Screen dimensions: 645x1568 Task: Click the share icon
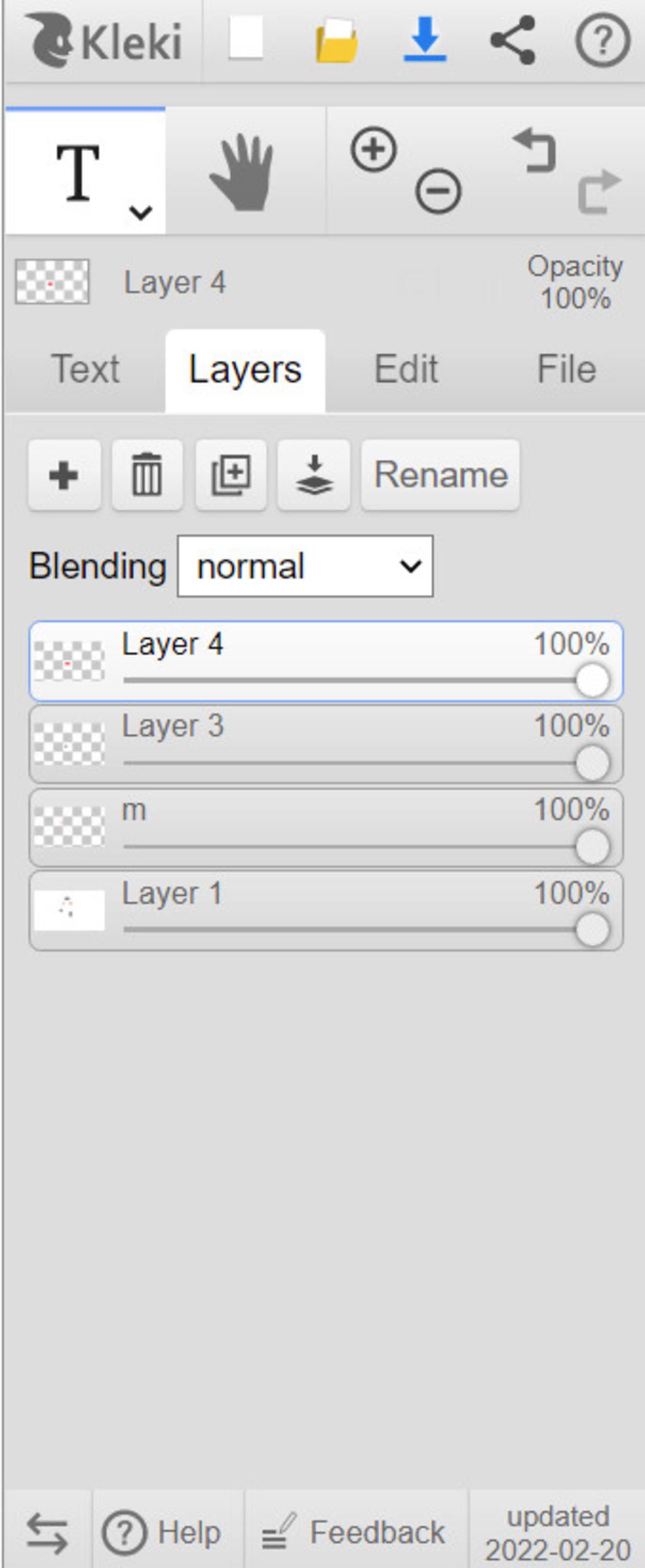(x=513, y=40)
